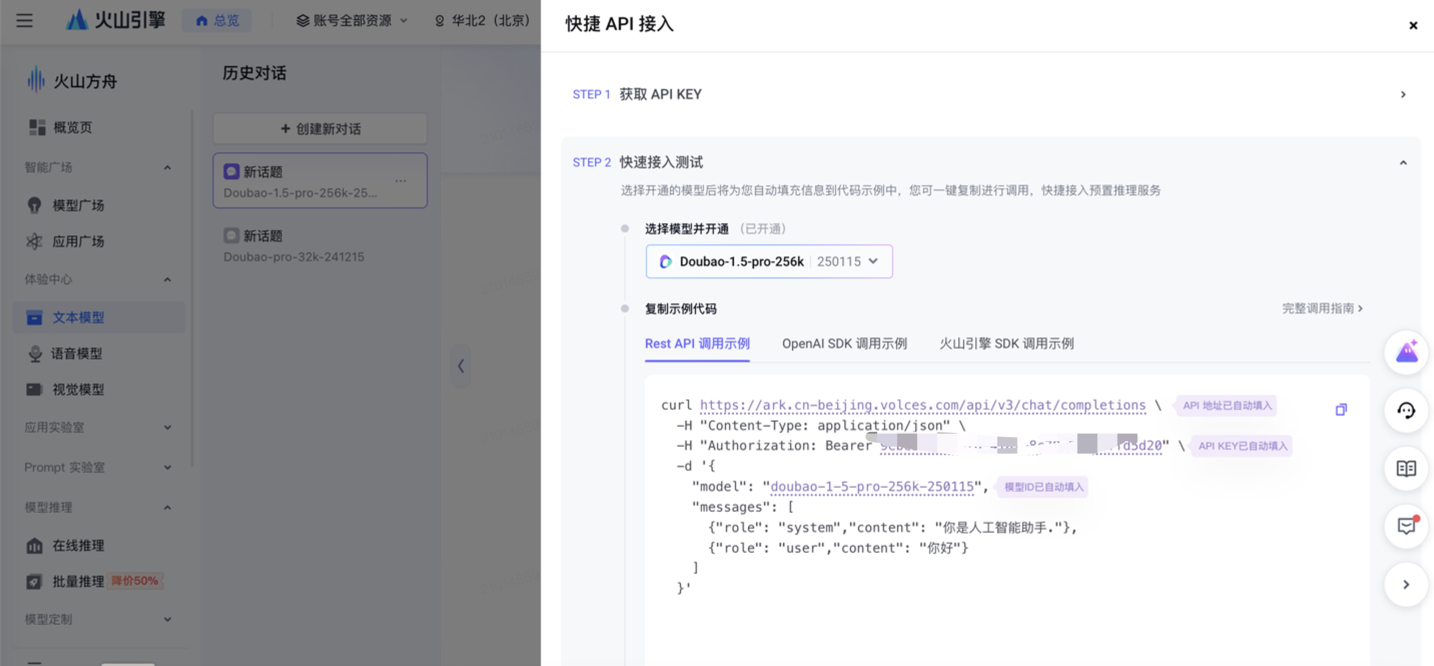The width and height of the screenshot is (1434, 666).
Task: Switch to Rest API 调用示例 tab
Action: pos(697,343)
